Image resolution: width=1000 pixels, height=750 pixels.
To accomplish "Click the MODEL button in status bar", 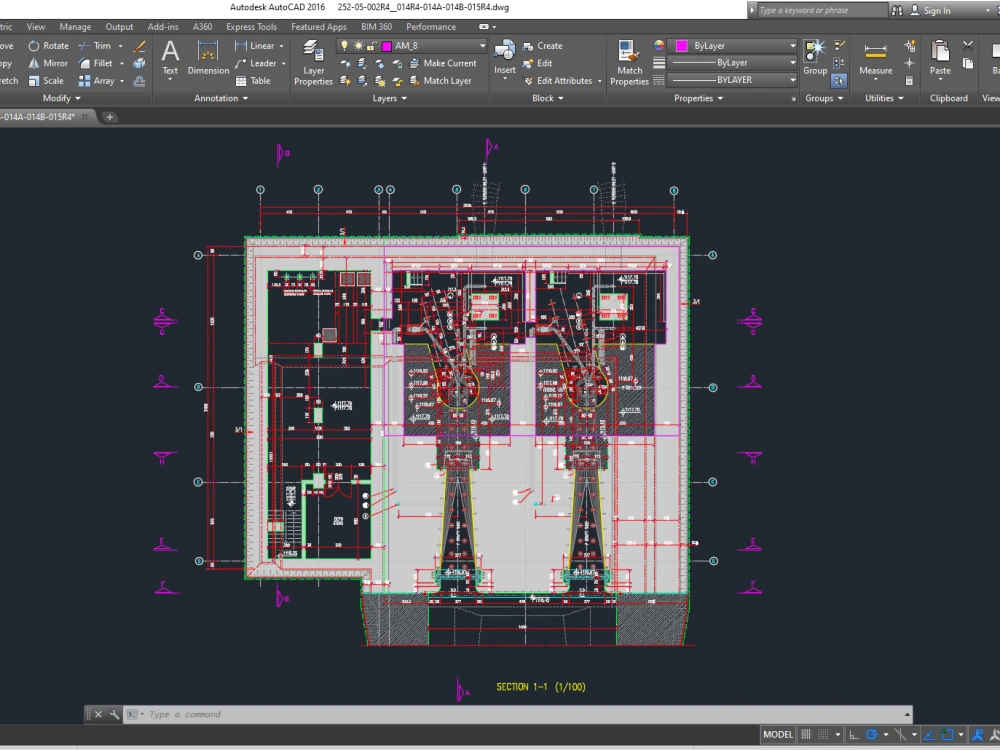I will pos(778,734).
